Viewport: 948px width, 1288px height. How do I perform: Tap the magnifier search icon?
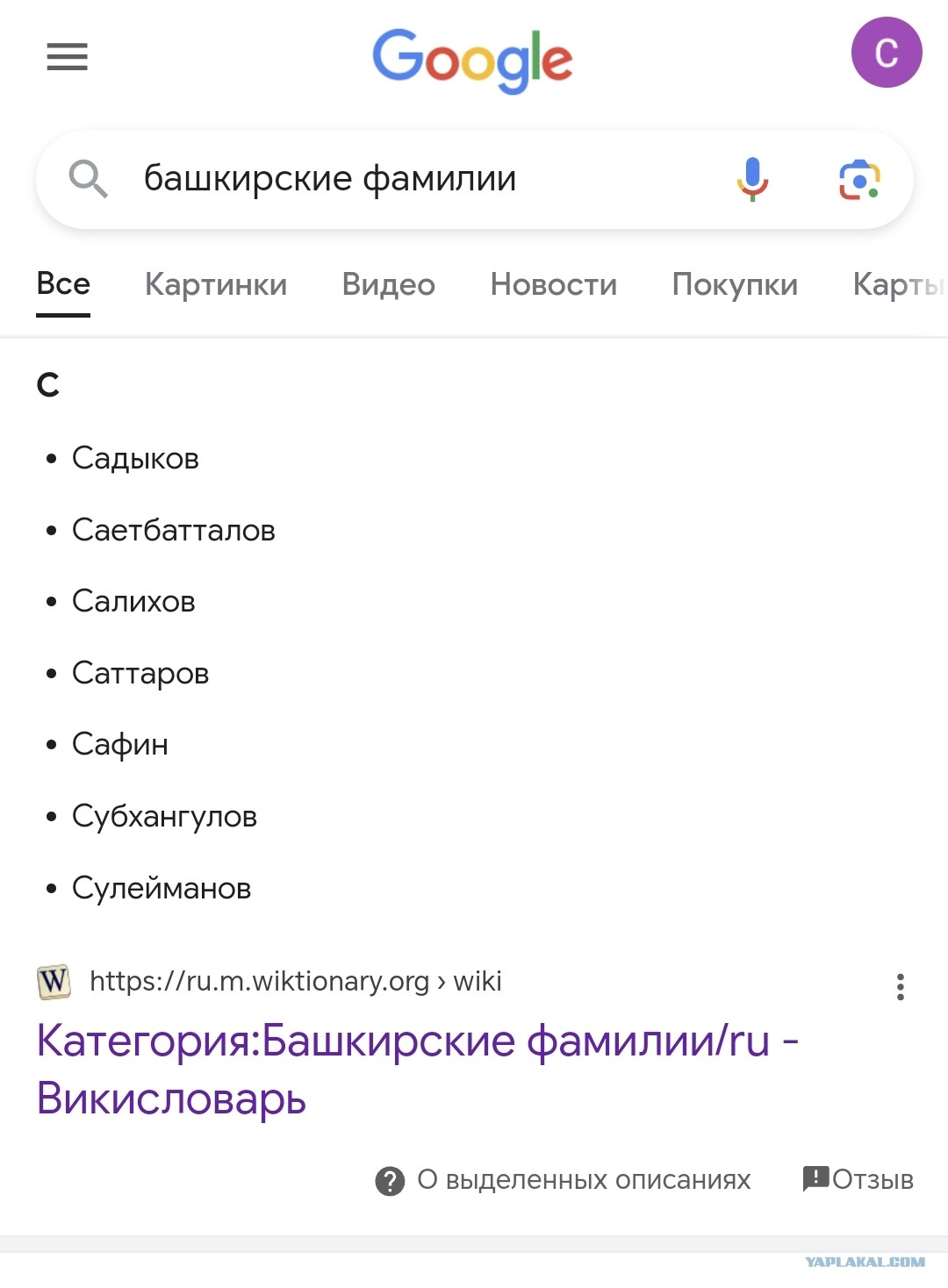point(89,179)
